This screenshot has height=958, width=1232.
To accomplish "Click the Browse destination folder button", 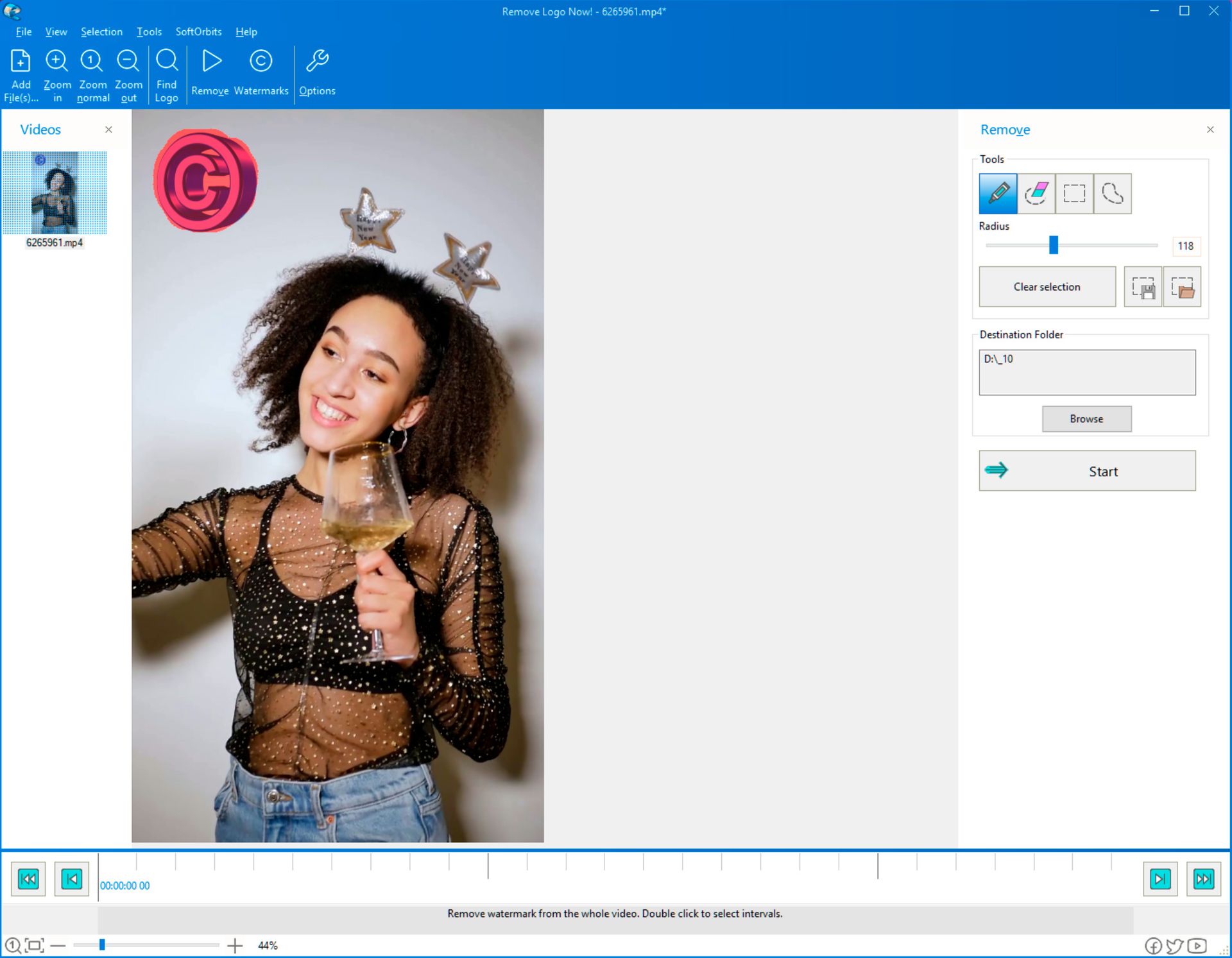I will tap(1086, 418).
